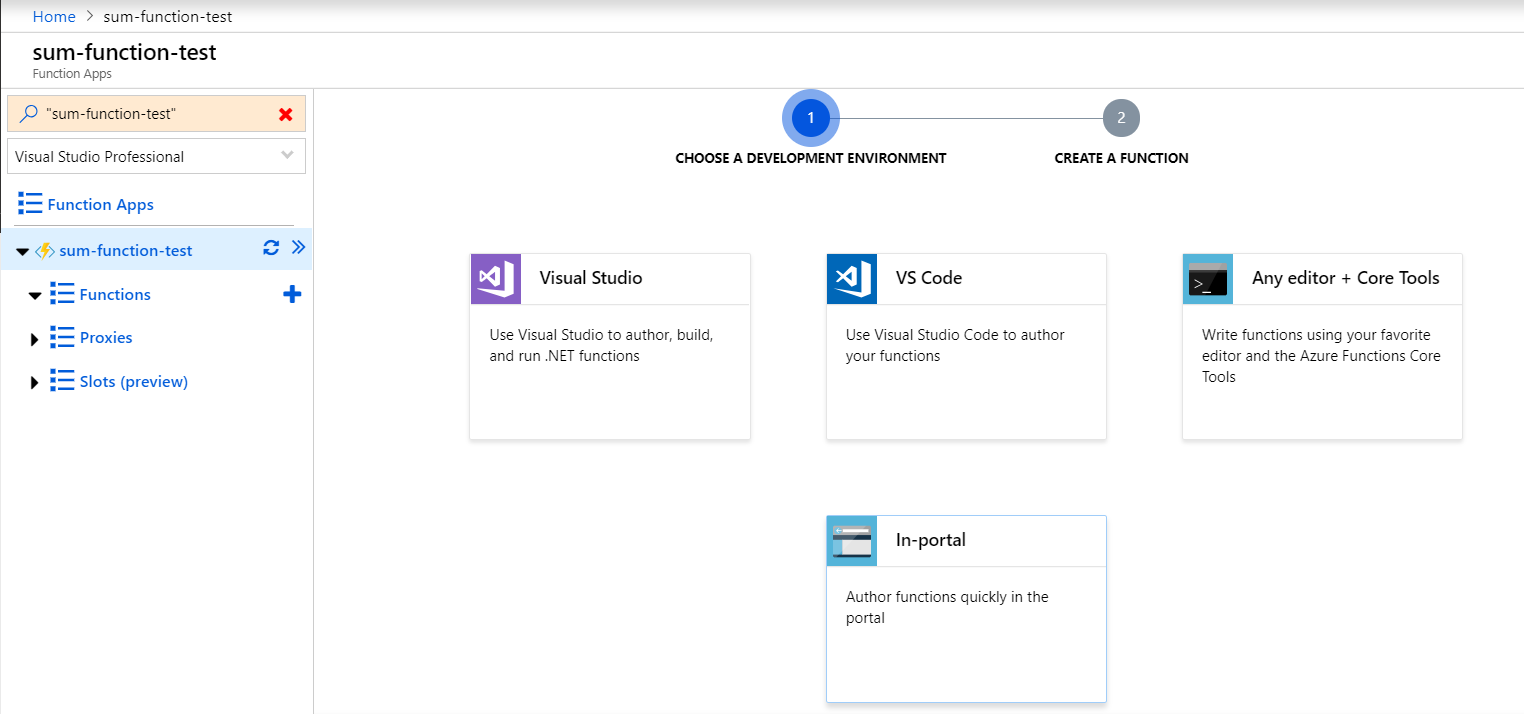1524x714 pixels.
Task: Click the double-chevron next to sum-function-test
Action: 298,248
